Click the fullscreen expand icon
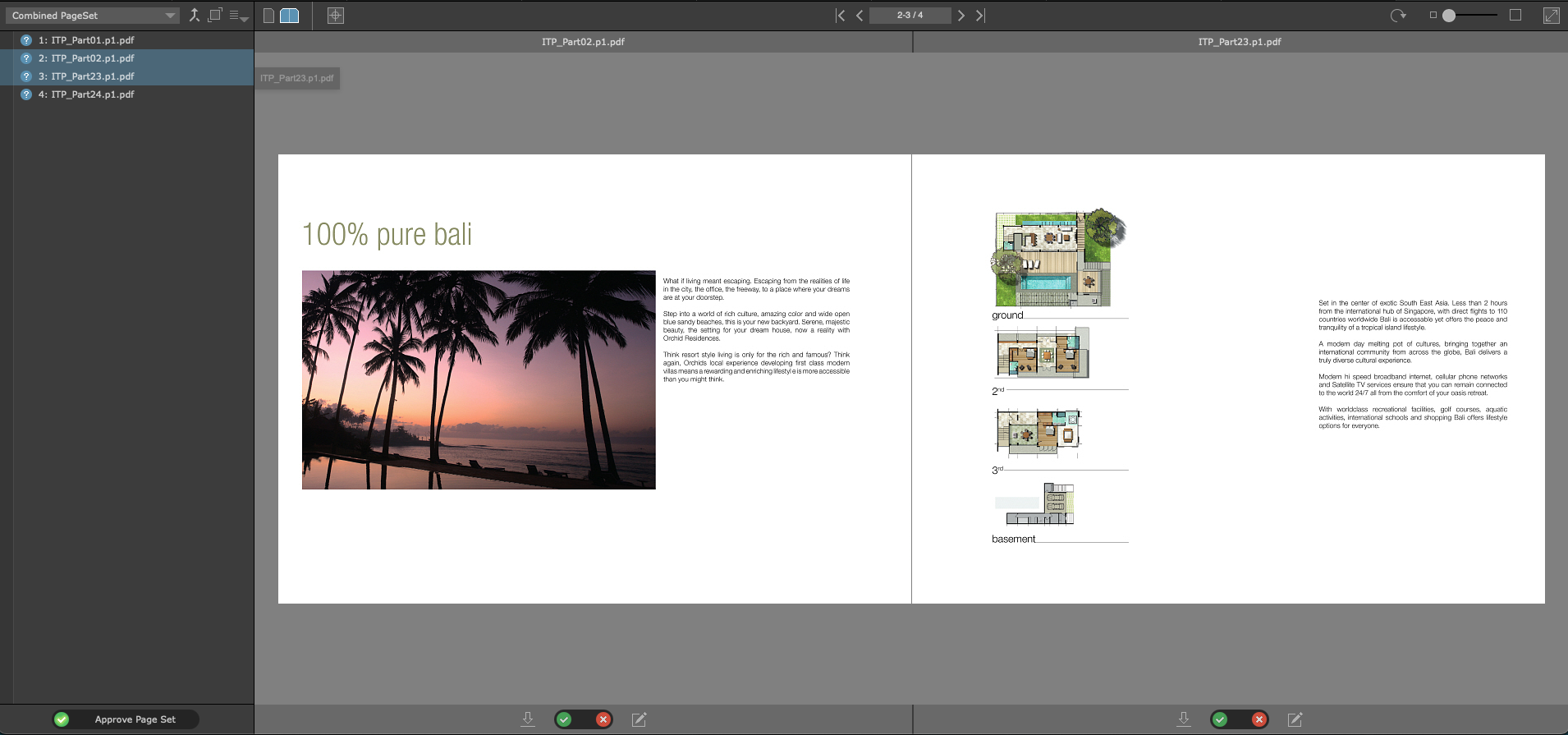Screen dimensions: 1568x735 pos(1551,16)
